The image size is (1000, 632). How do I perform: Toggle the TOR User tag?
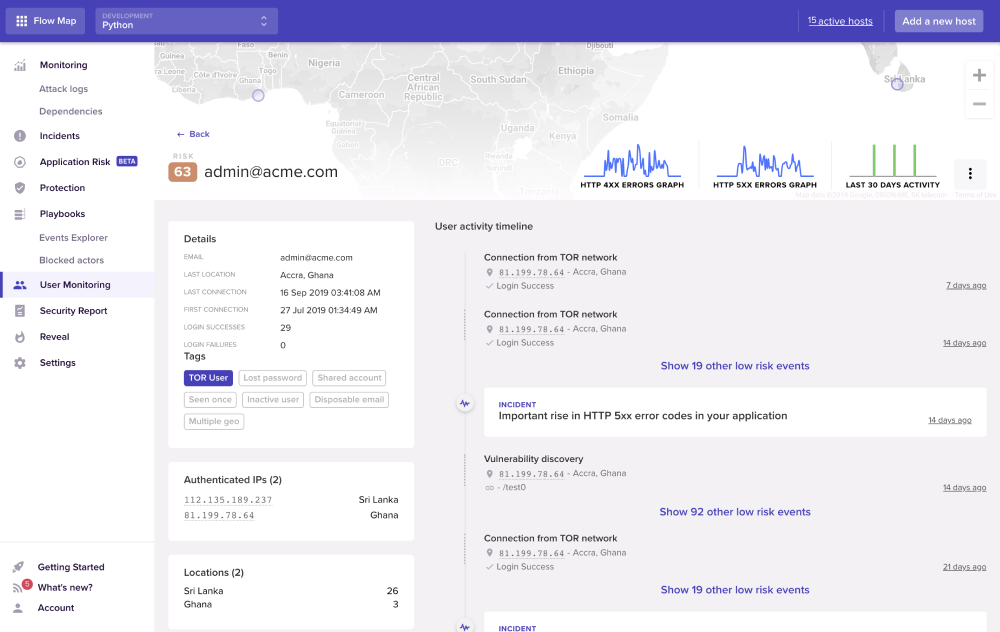(208, 378)
